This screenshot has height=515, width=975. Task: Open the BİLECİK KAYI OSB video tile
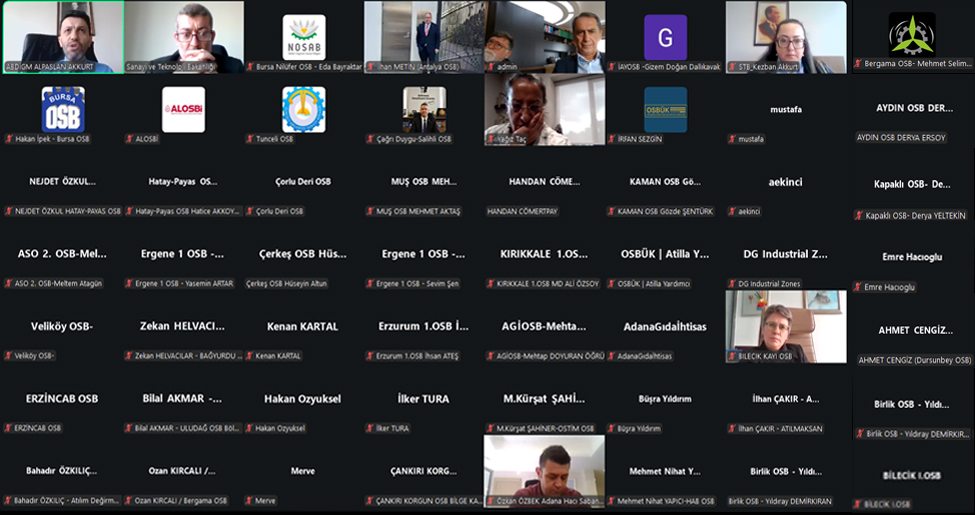pos(785,326)
